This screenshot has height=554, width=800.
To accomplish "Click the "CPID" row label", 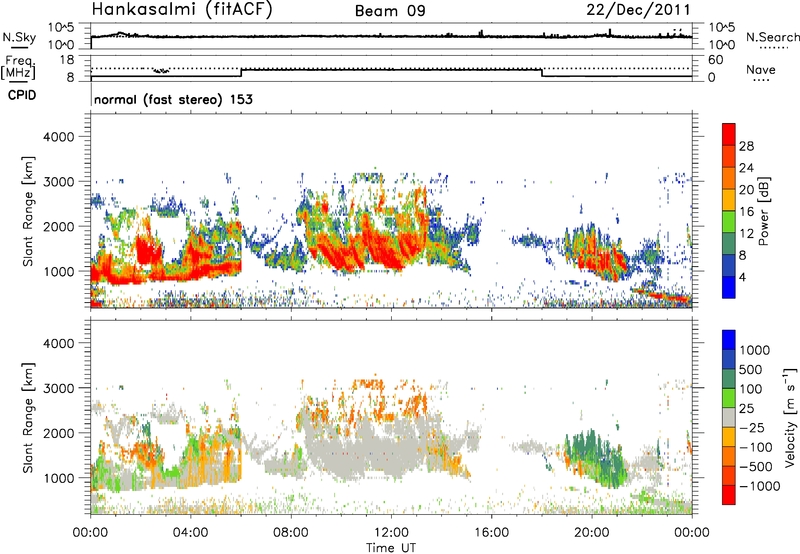I will 22,95.
